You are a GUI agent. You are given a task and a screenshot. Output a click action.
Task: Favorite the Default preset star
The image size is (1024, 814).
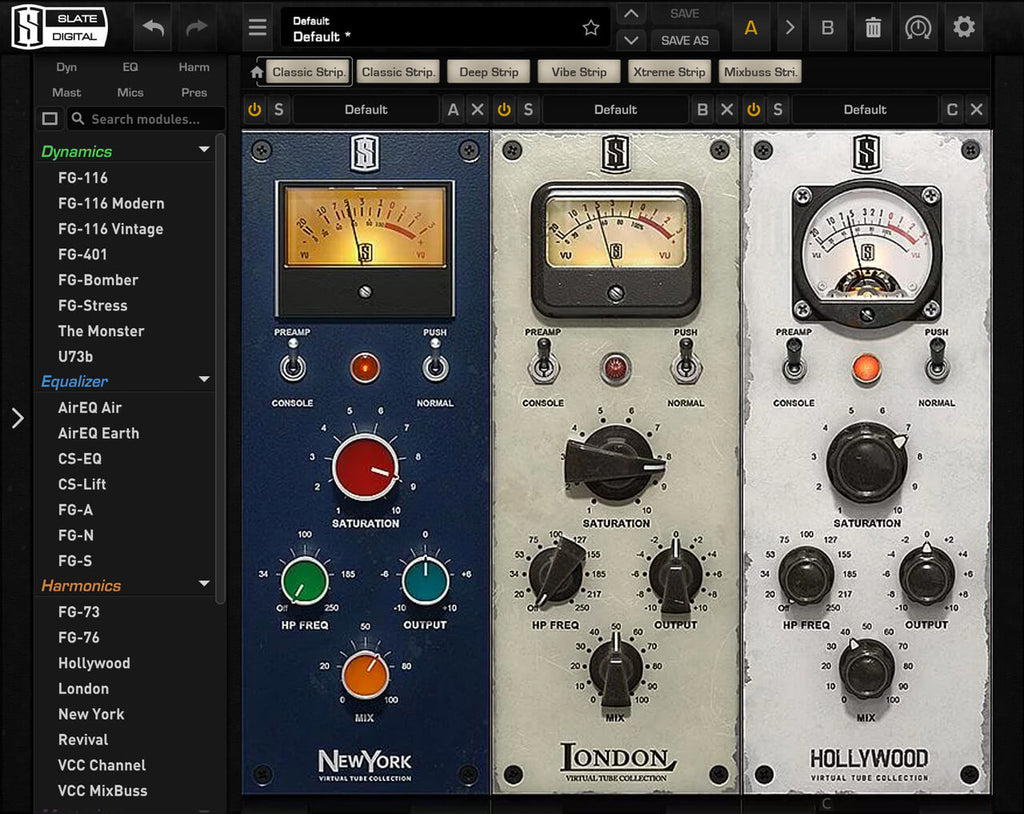[591, 27]
